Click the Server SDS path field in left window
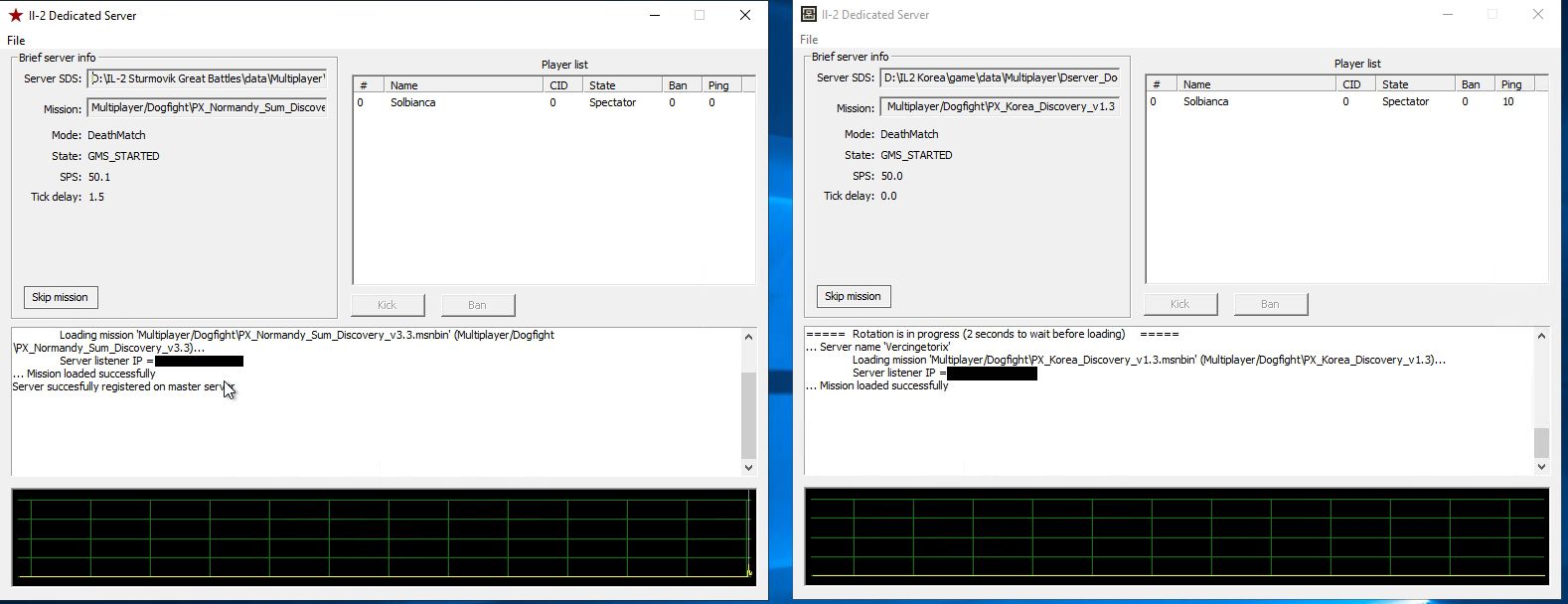1568x604 pixels. click(x=207, y=78)
